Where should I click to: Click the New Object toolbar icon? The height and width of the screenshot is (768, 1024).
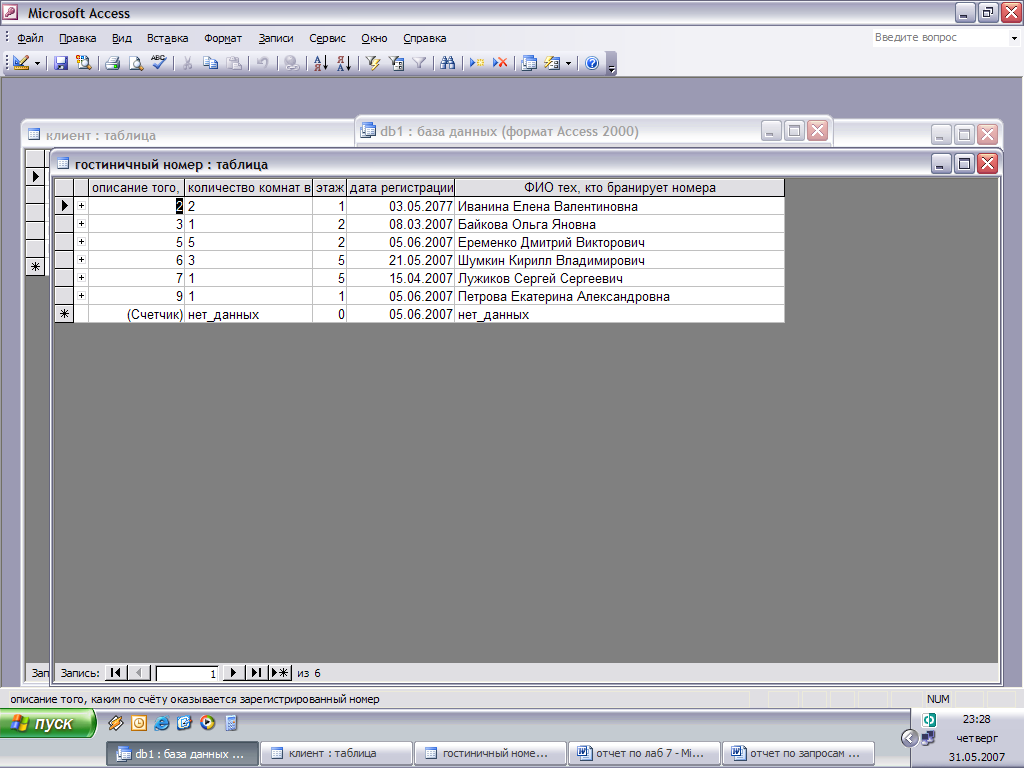552,63
